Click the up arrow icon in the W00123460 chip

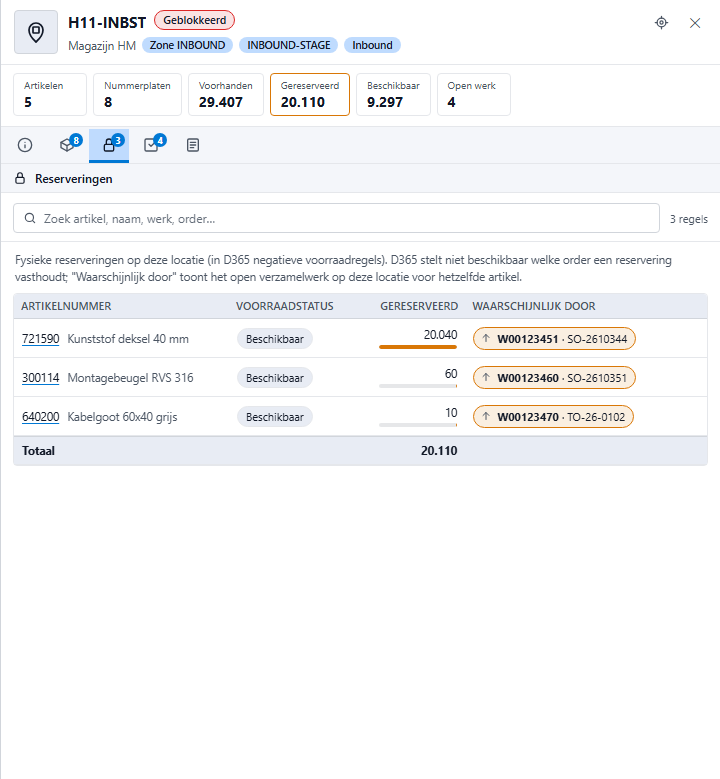pyautogui.click(x=486, y=378)
